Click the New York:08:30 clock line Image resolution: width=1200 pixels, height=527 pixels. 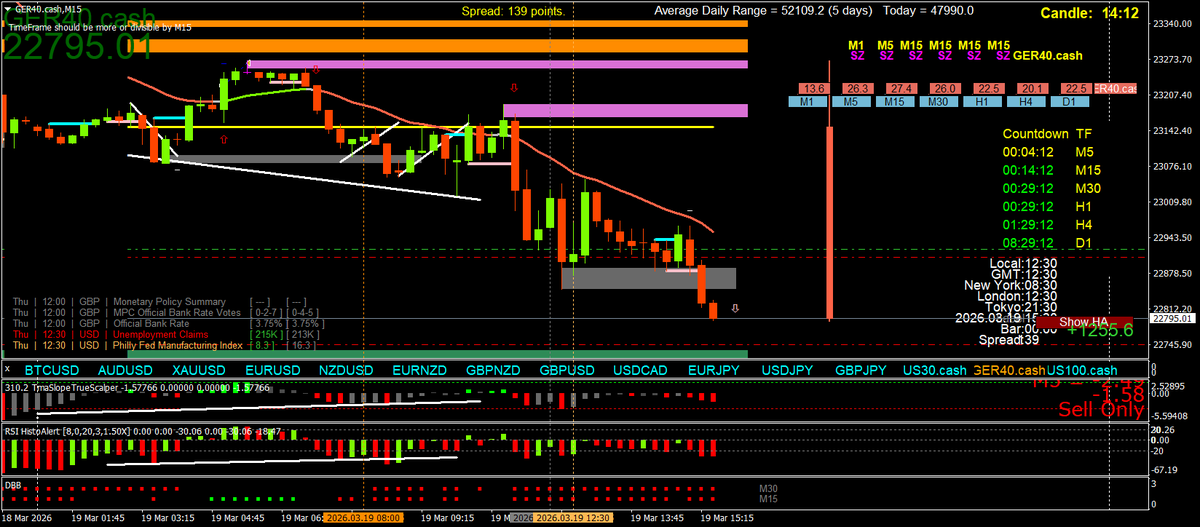coord(1010,285)
